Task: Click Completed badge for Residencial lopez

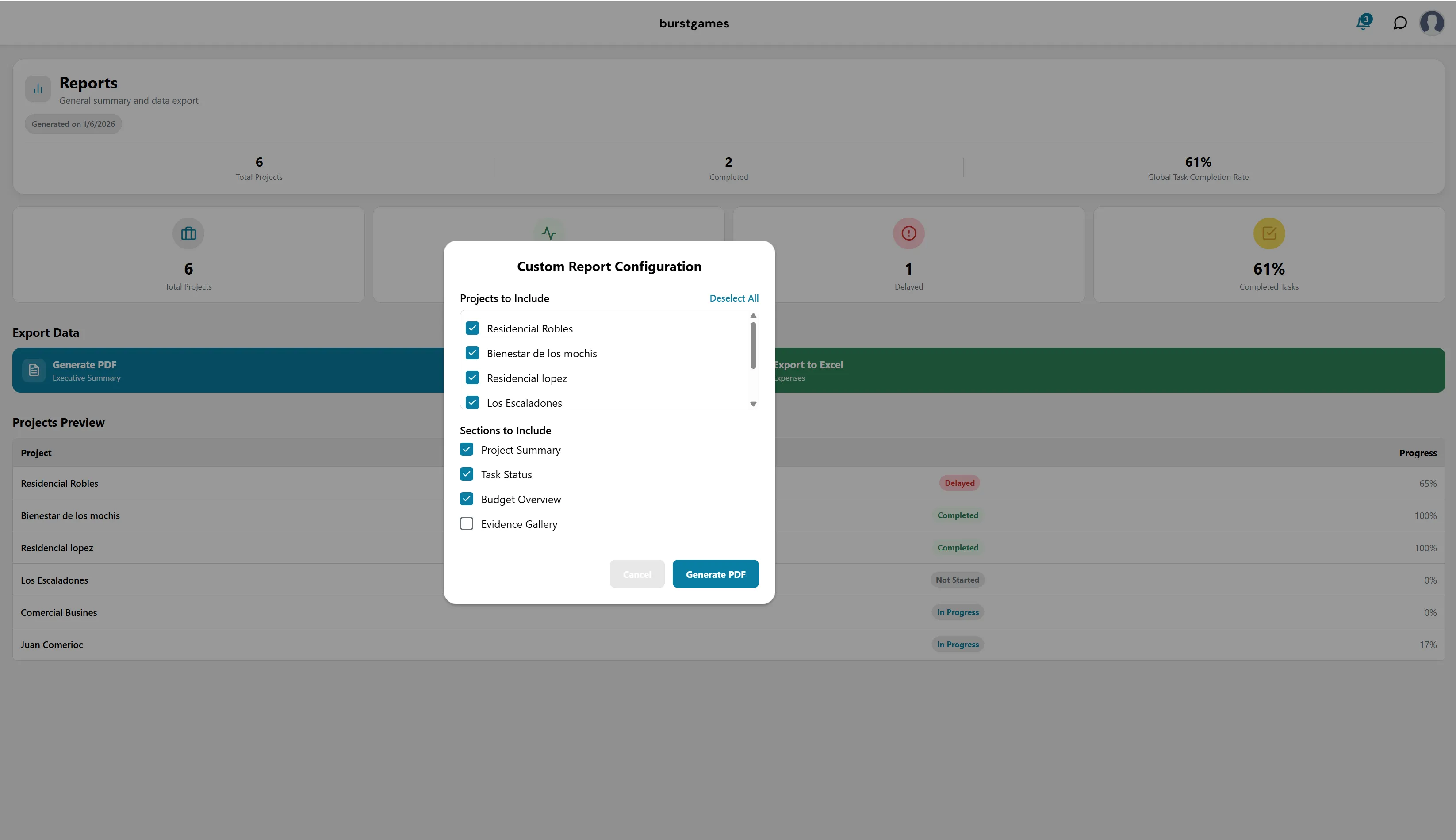Action: (x=958, y=547)
